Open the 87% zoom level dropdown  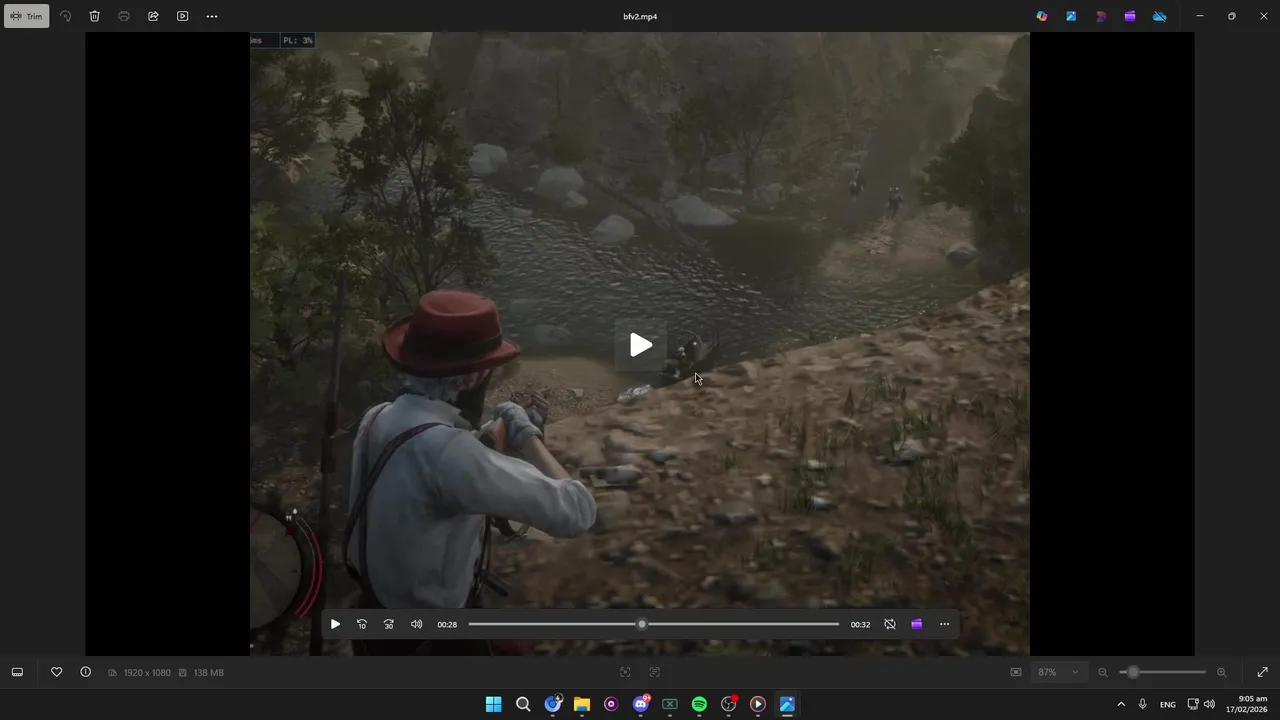point(1058,672)
